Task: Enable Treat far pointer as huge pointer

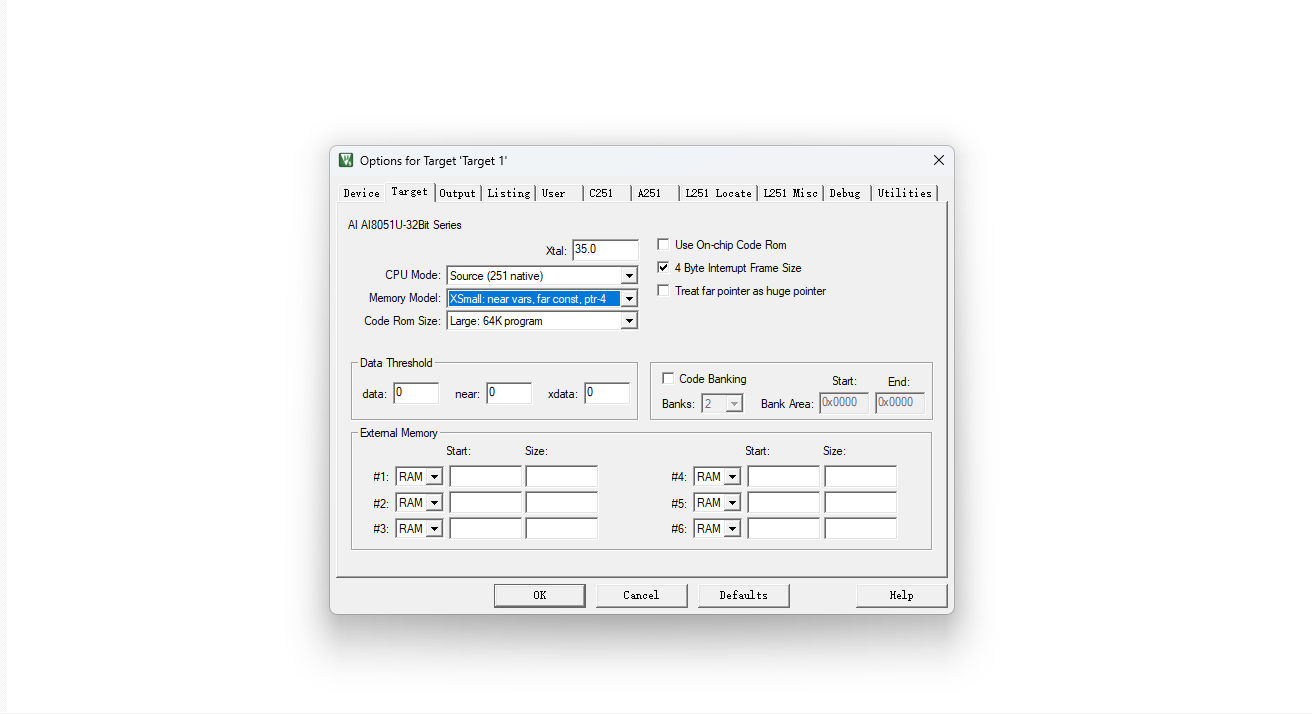Action: click(663, 291)
